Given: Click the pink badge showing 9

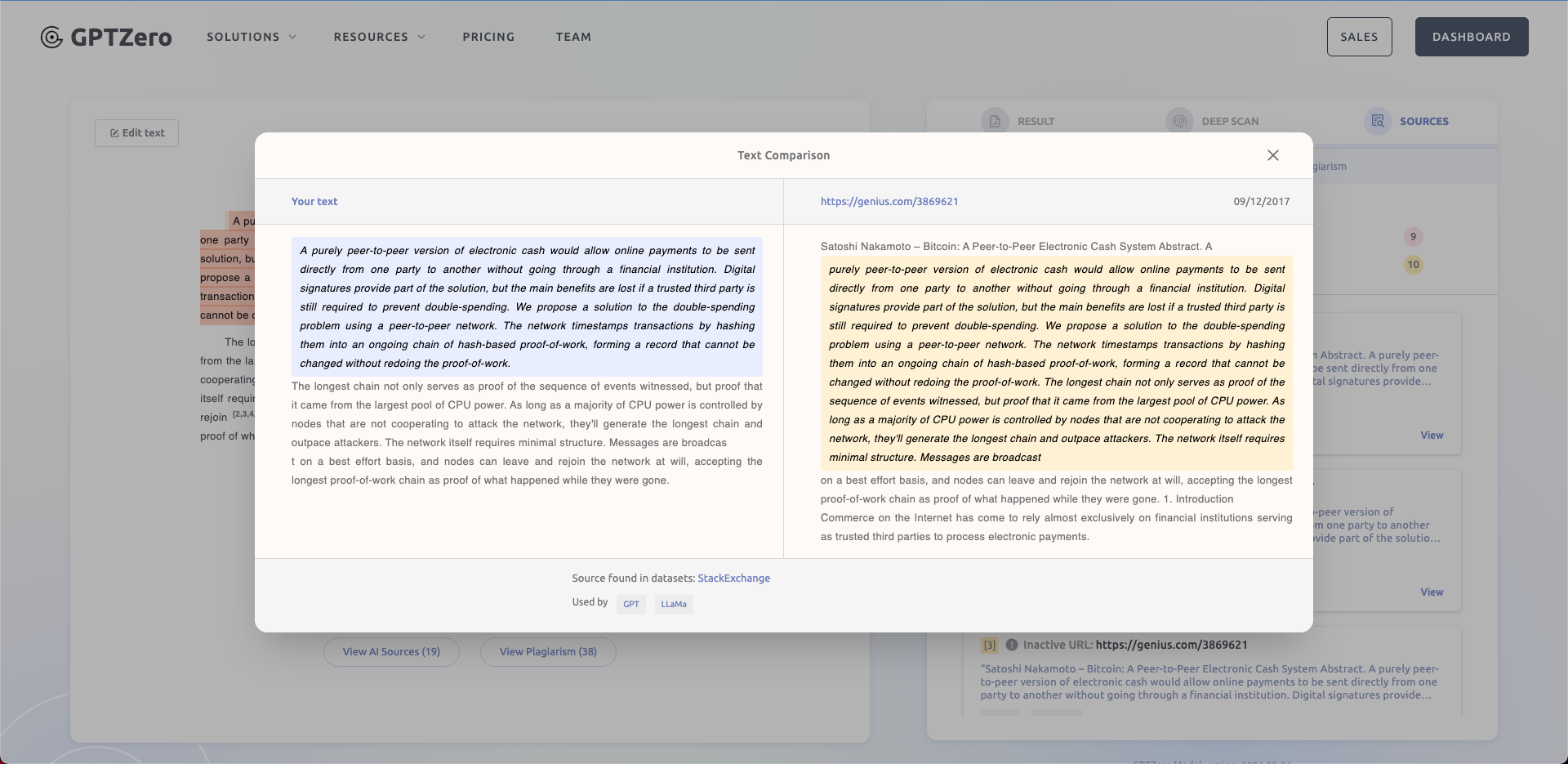Looking at the screenshot, I should click(1413, 237).
